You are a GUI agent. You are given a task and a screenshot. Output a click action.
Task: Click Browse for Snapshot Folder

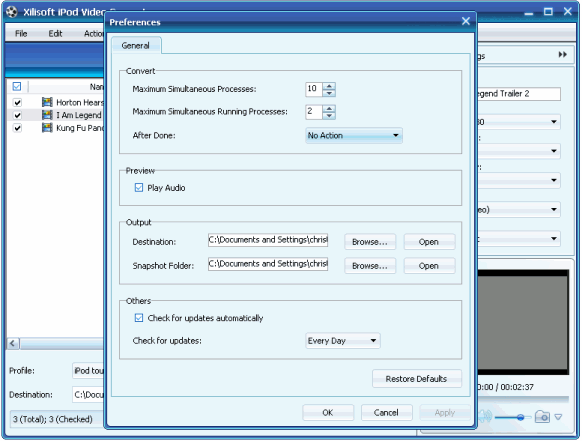point(370,266)
